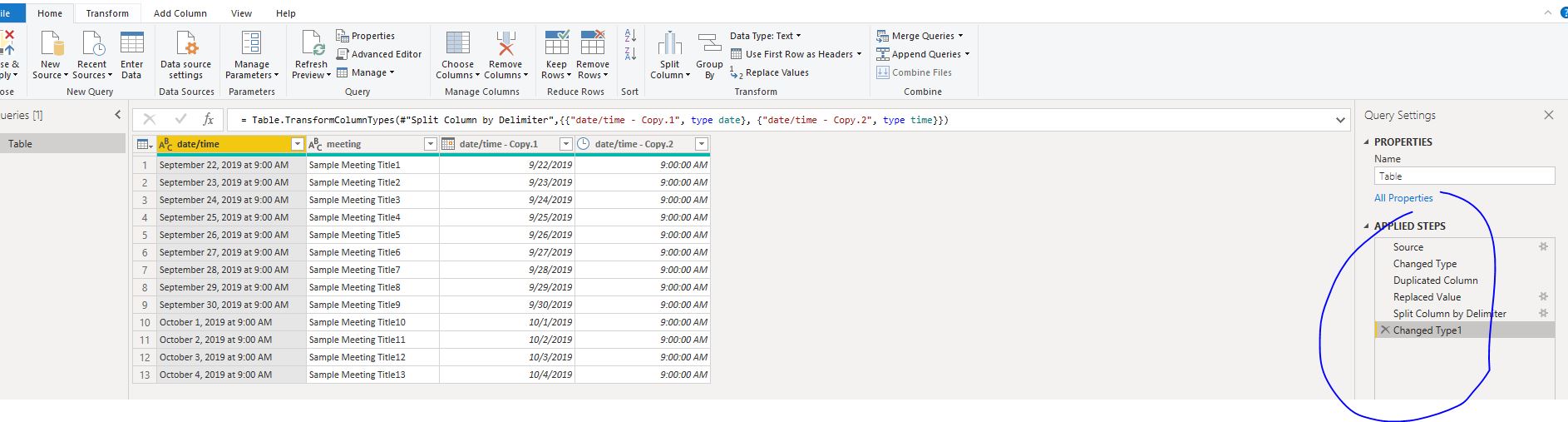Click the Split Column tool
1568x422 pixels.
click(669, 55)
